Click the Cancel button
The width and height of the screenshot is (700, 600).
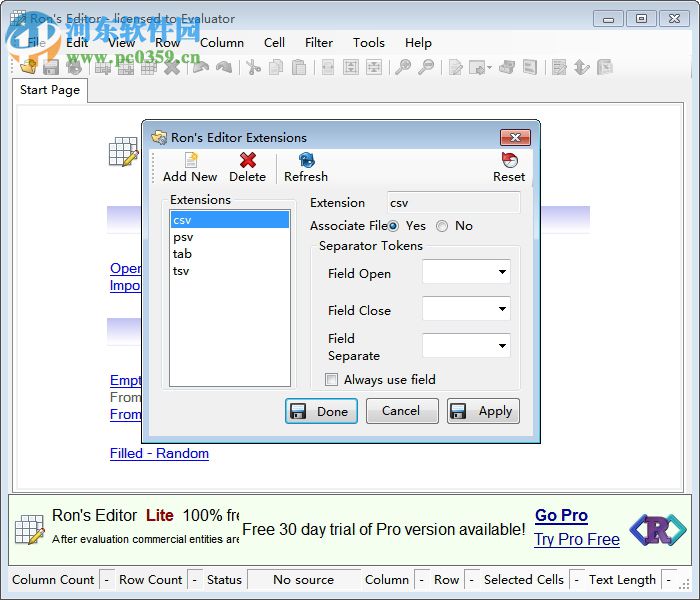pyautogui.click(x=402, y=411)
